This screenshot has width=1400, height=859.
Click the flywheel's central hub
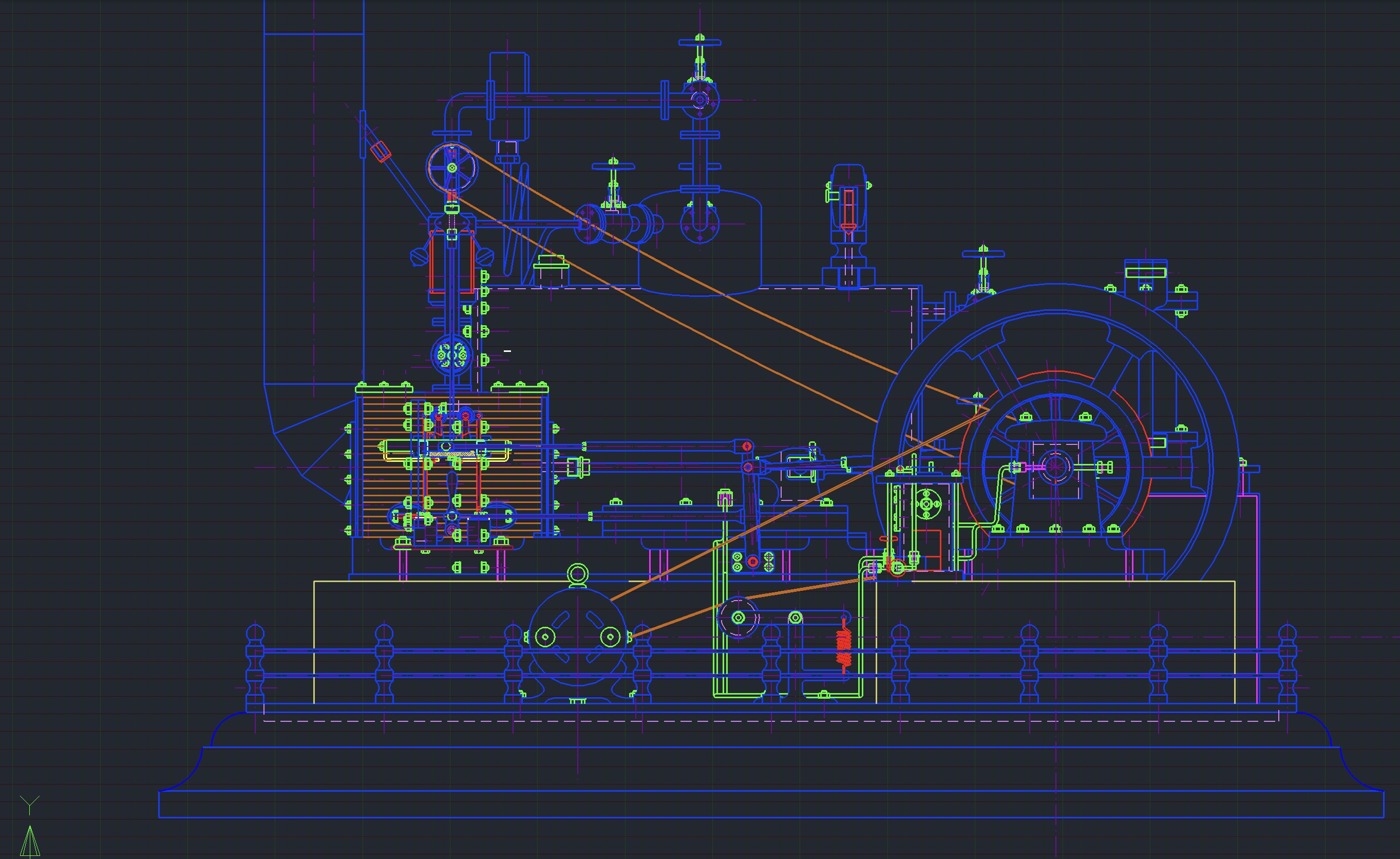[1055, 468]
